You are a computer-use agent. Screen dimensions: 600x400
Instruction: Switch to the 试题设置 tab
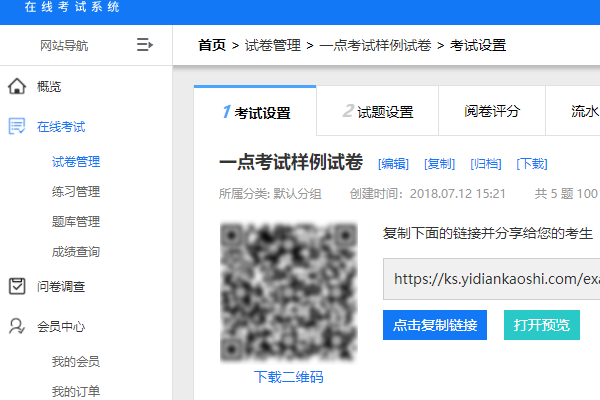377,111
